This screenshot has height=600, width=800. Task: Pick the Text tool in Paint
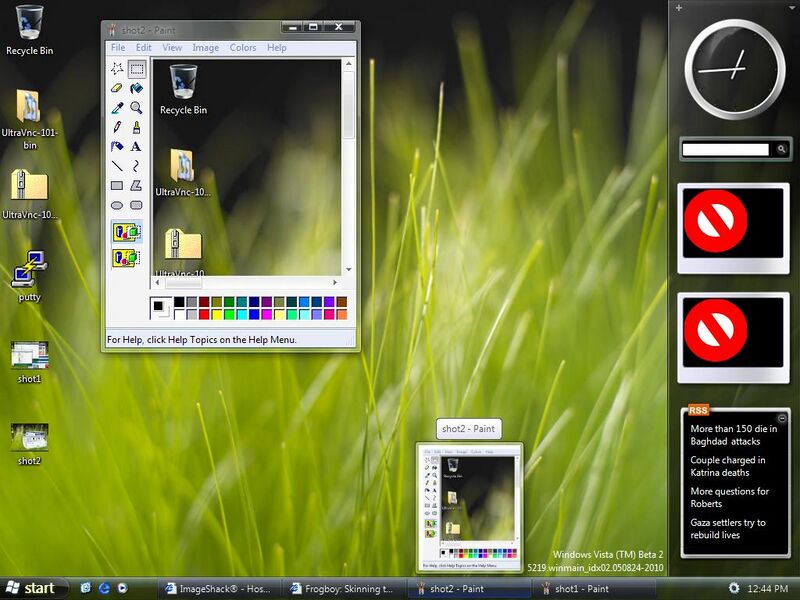(136, 146)
